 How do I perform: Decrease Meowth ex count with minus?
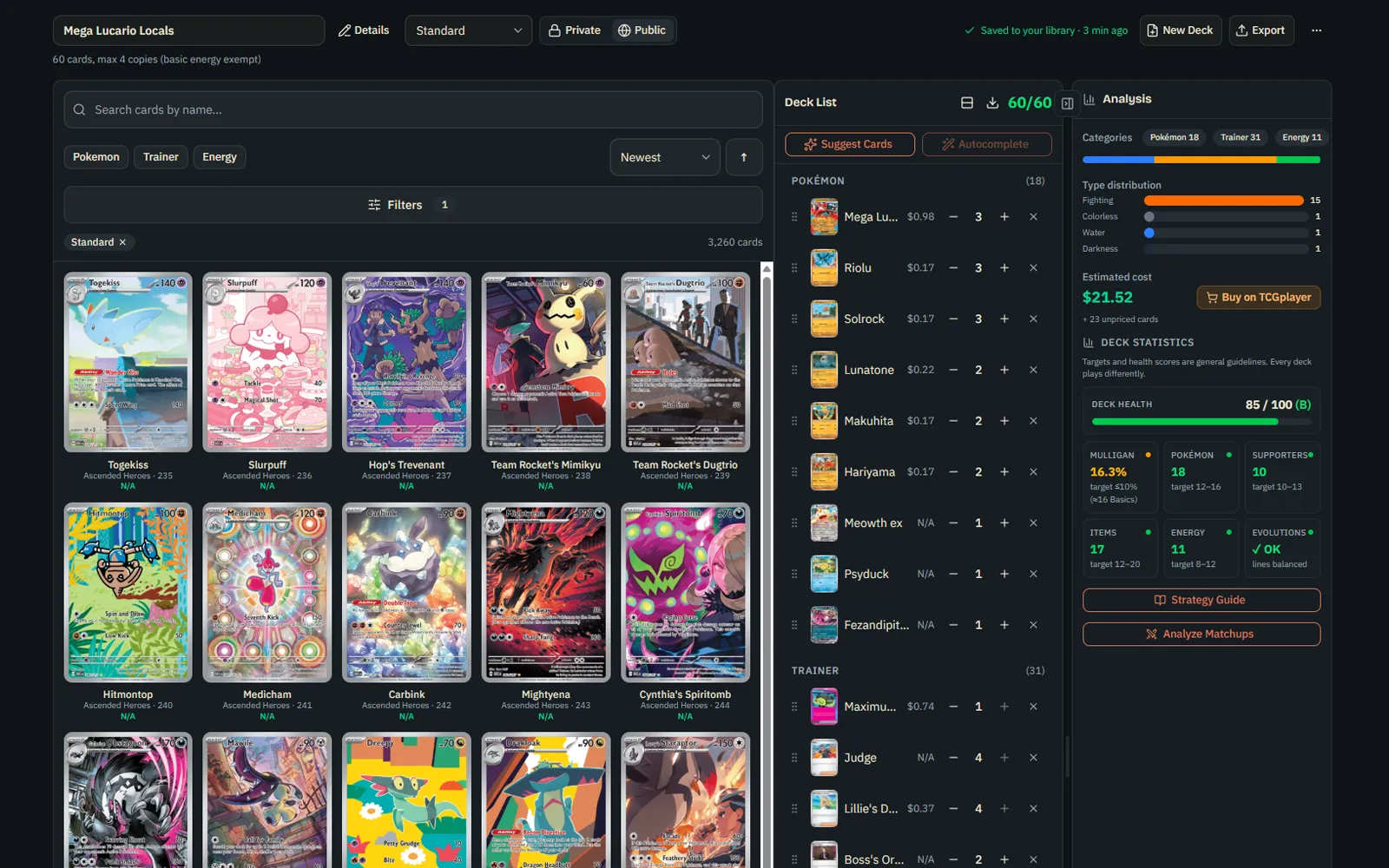(953, 523)
